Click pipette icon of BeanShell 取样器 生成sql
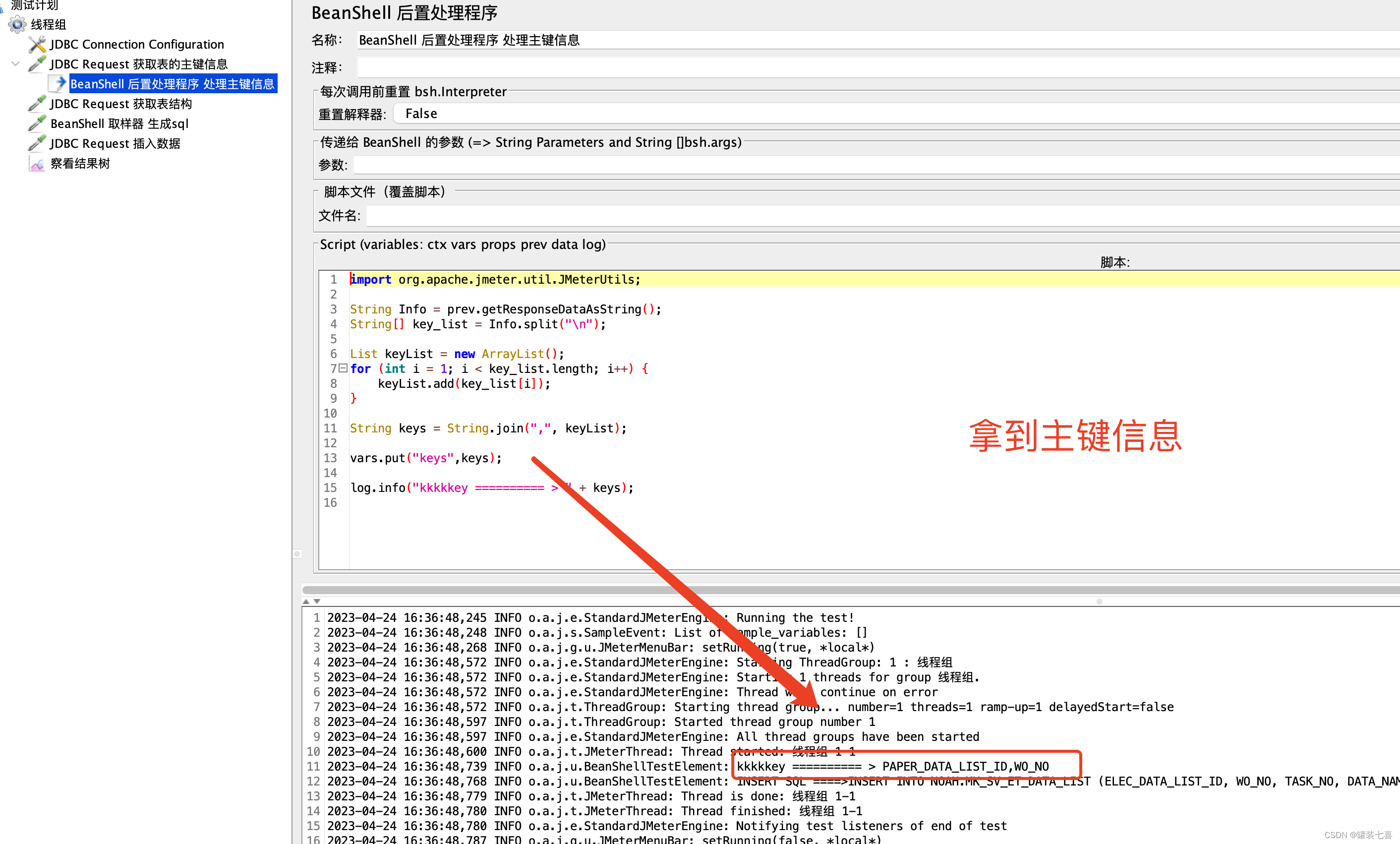The width and height of the screenshot is (1400, 844). tap(37, 124)
